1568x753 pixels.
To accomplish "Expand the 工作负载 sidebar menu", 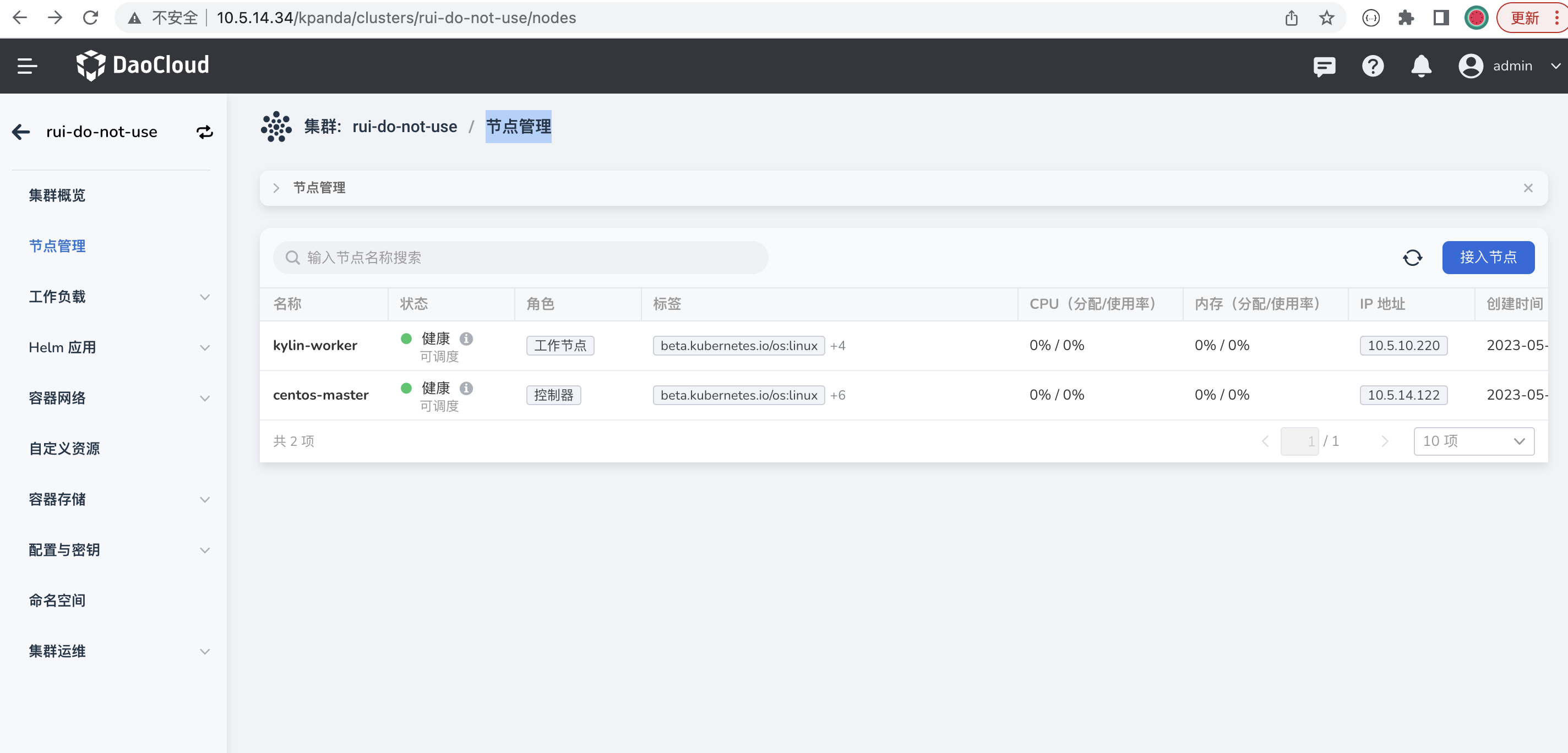I will point(119,297).
